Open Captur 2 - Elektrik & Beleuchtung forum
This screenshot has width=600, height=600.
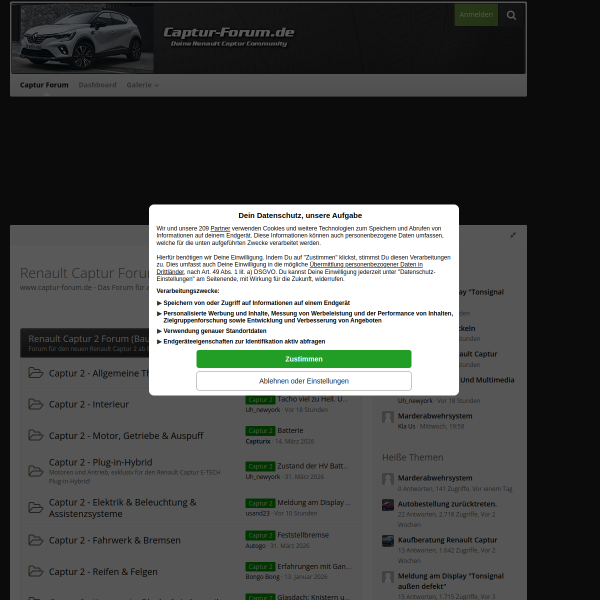coord(122,508)
